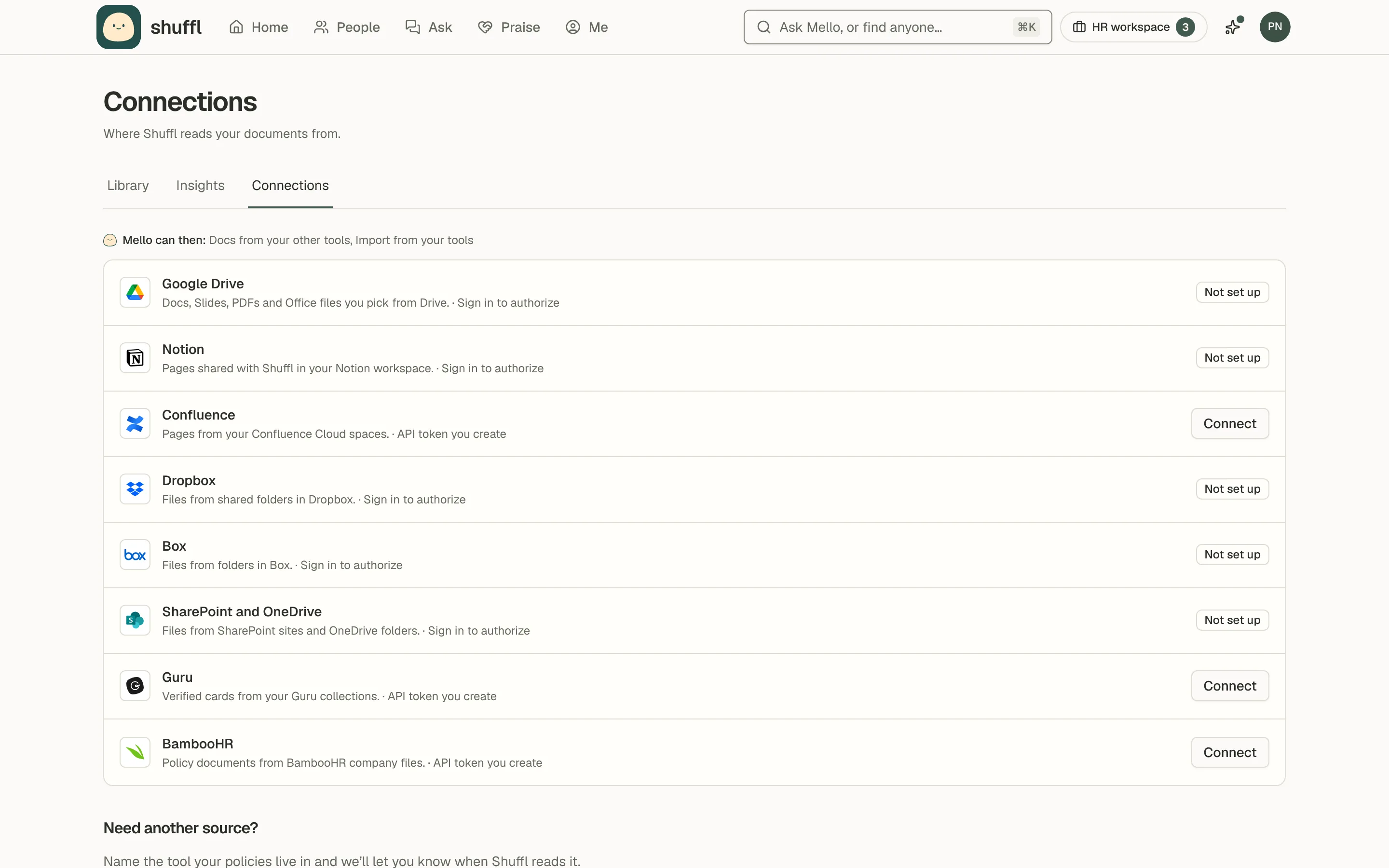The image size is (1389, 868).
Task: Focus the Ask Mello search field
Action: (897, 27)
